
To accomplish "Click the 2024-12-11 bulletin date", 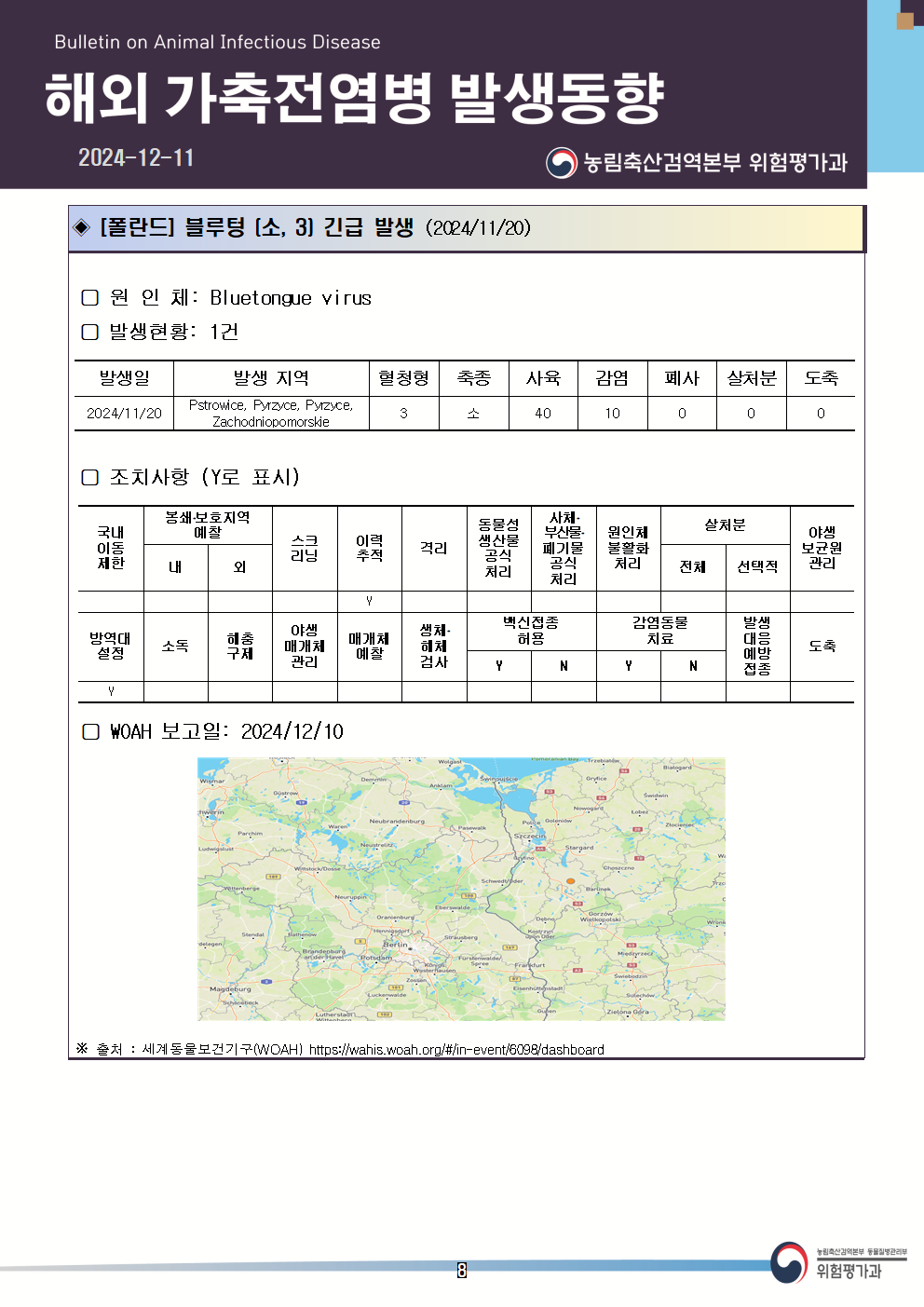I will (136, 157).
